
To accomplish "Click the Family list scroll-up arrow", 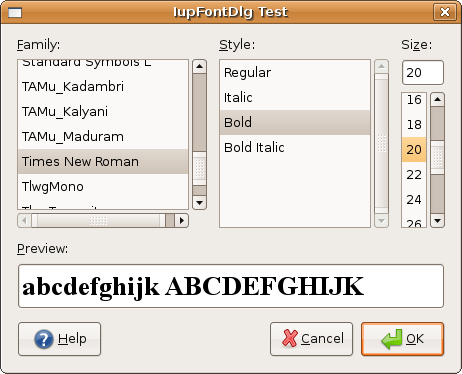I will [199, 66].
